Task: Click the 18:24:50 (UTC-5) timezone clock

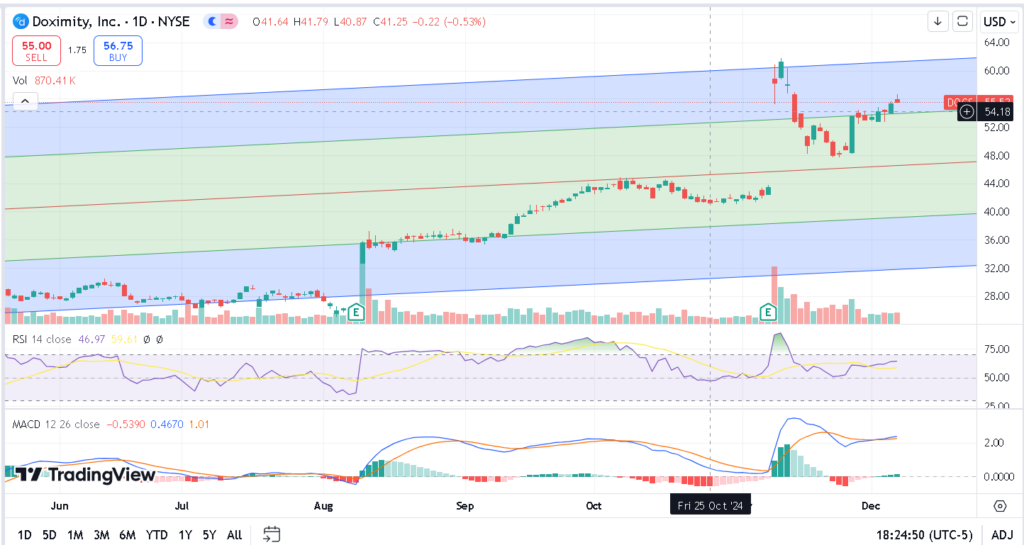Action: click(924, 535)
